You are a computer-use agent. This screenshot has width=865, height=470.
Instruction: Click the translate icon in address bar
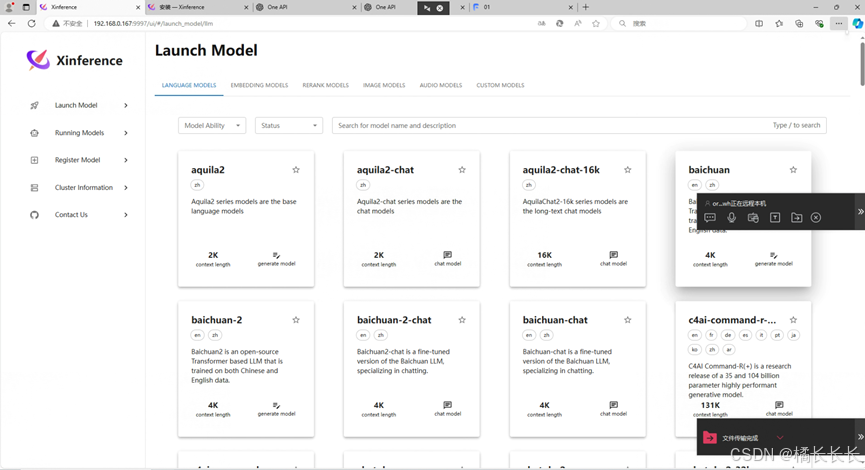[x=542, y=24]
